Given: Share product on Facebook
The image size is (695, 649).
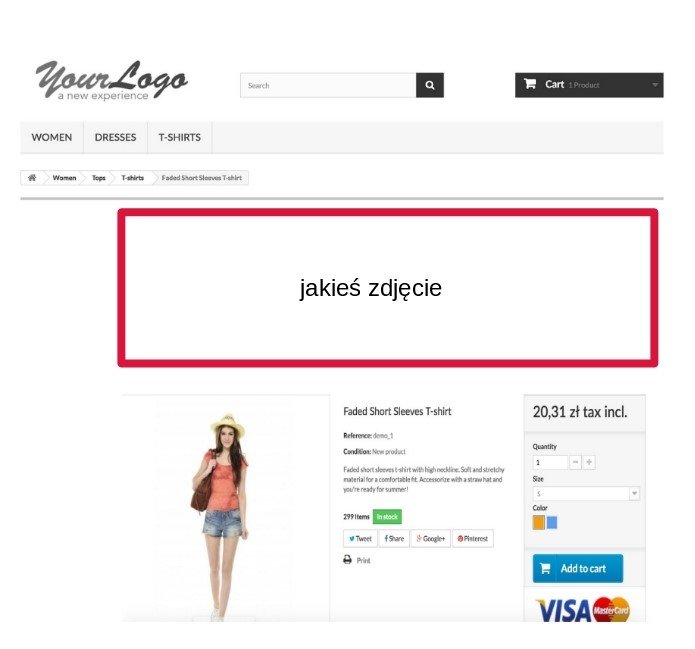Looking at the screenshot, I should 394,539.
